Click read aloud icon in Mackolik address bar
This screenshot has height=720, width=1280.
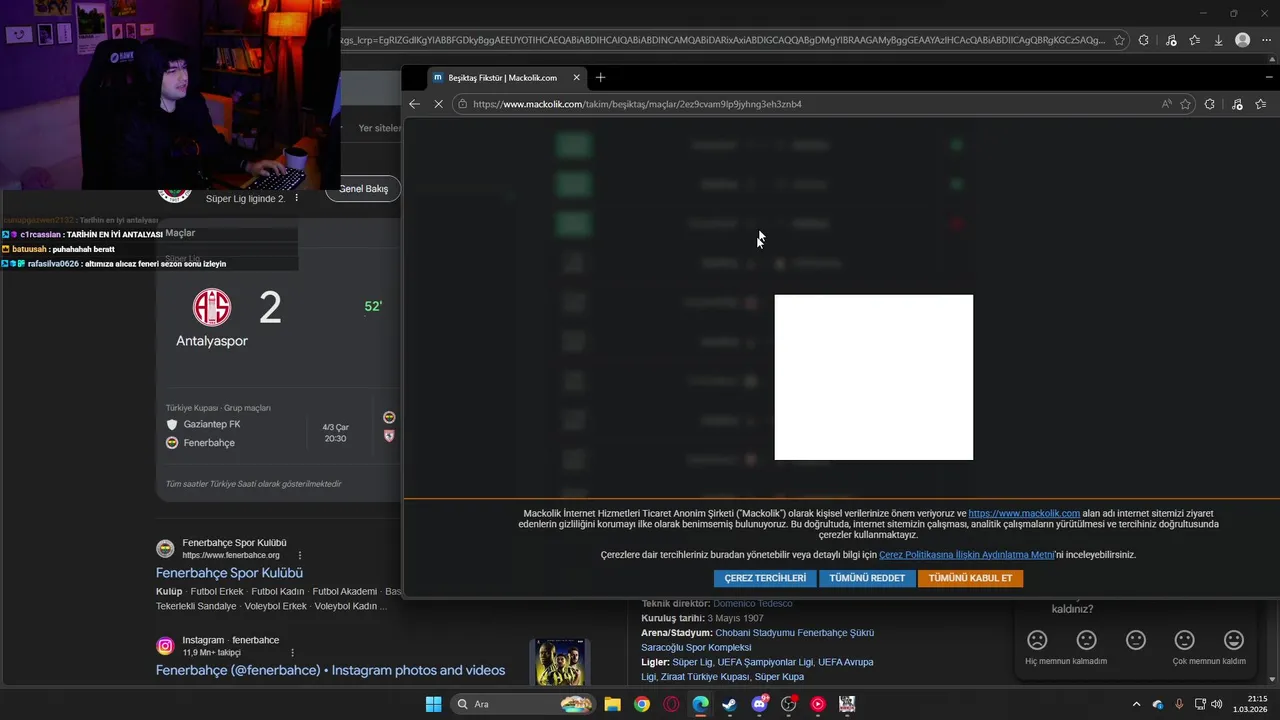coord(1166,104)
